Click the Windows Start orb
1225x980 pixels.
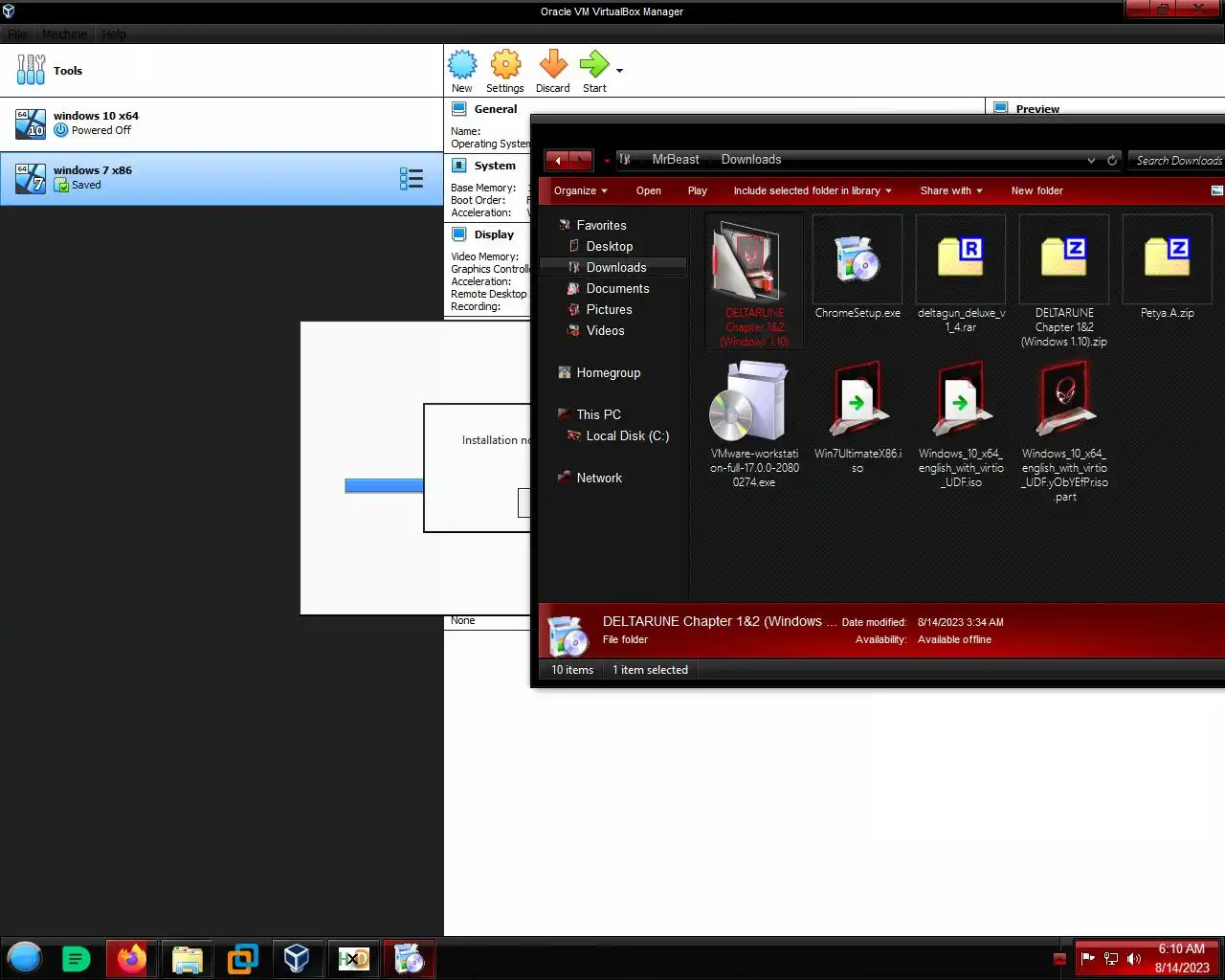pos(25,958)
